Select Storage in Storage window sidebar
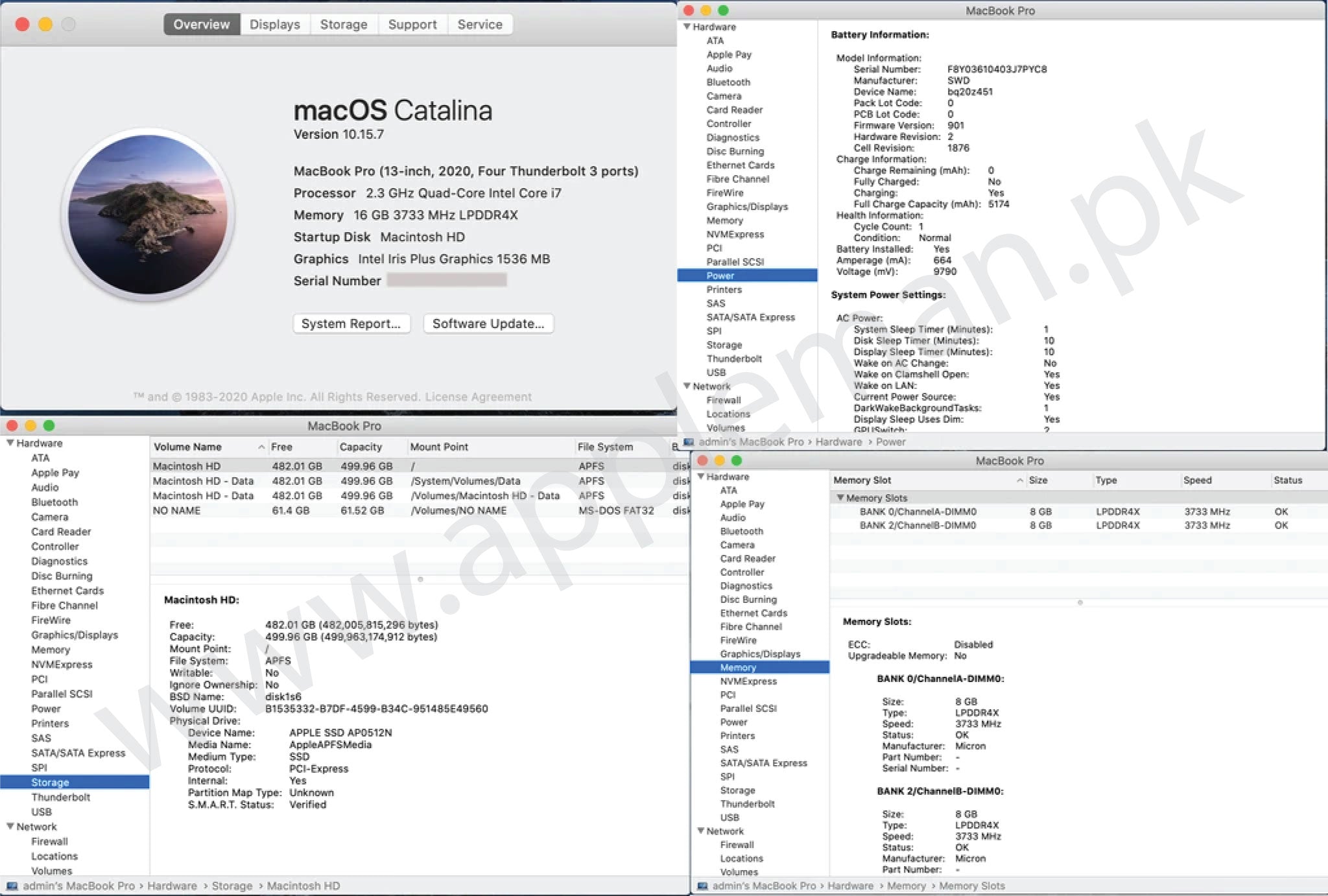The width and height of the screenshot is (1328, 896). pos(75,783)
